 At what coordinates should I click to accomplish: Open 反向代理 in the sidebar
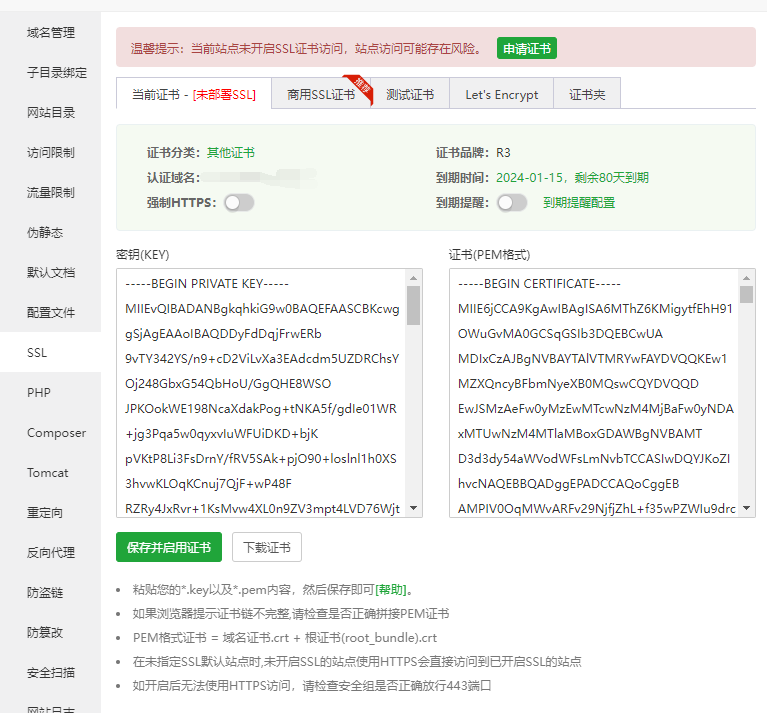pos(50,553)
